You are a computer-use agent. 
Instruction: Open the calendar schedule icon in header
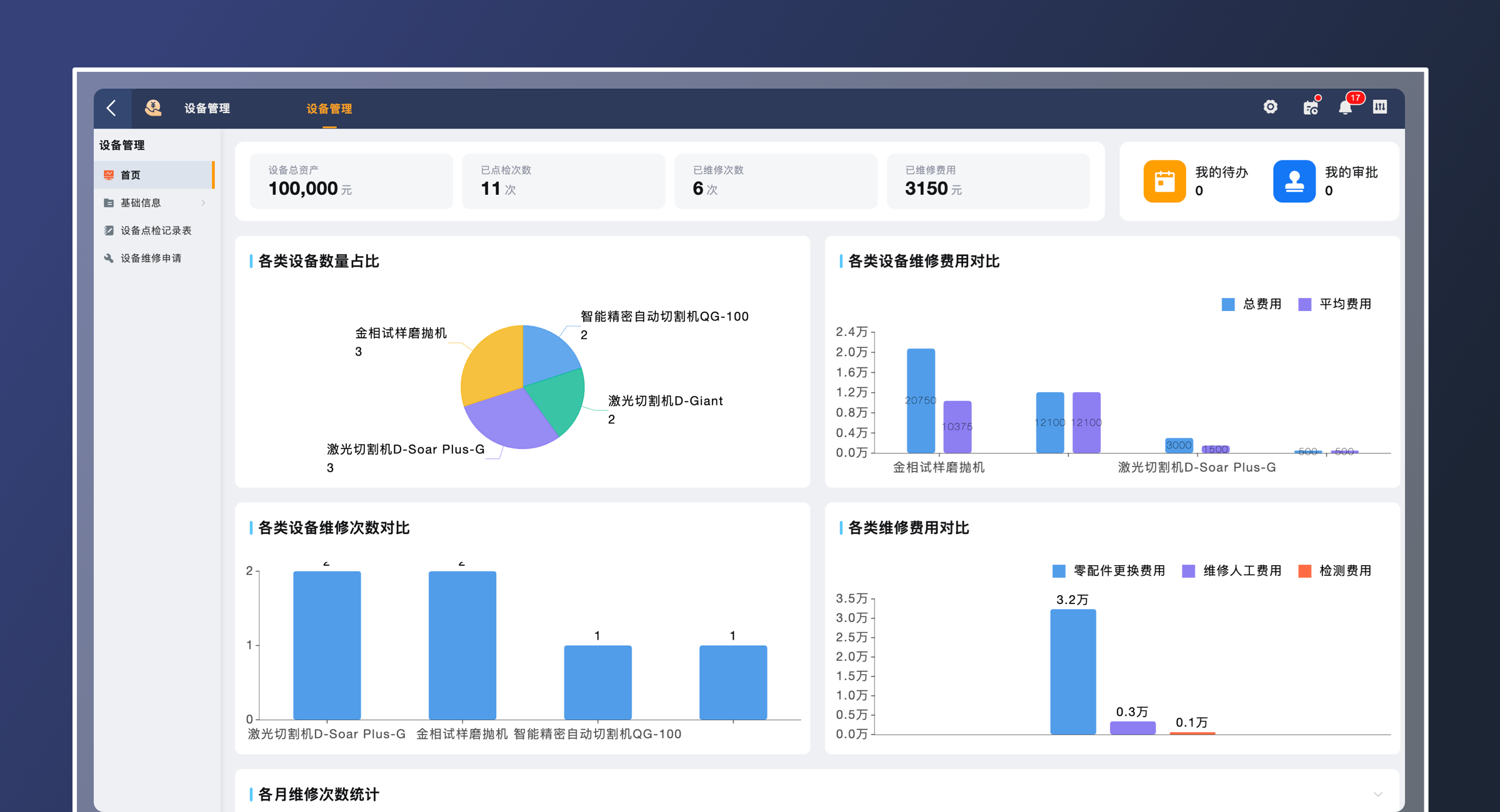1311,108
